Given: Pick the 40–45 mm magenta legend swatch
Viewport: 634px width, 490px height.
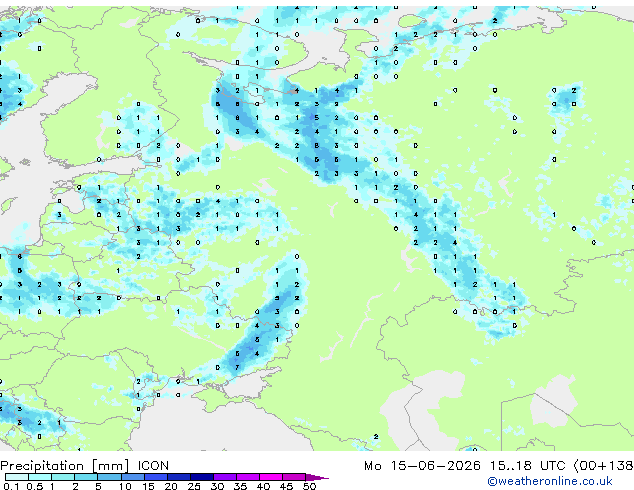Looking at the screenshot, I should pos(271,477).
